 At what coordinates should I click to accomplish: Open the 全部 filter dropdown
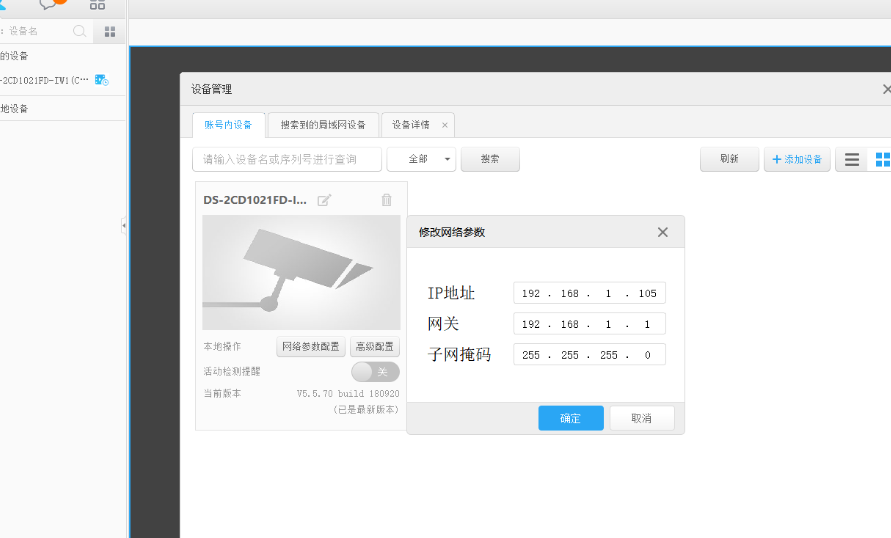(421, 159)
